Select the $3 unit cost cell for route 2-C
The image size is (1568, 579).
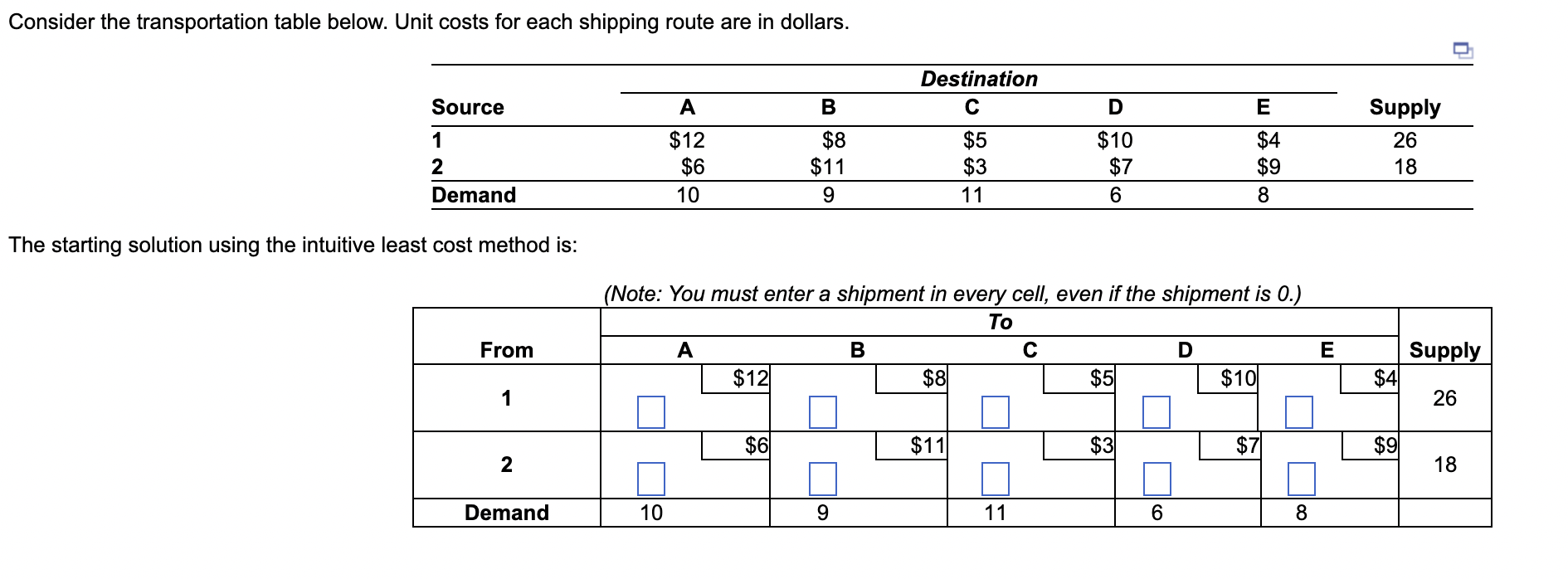pyautogui.click(x=1100, y=445)
